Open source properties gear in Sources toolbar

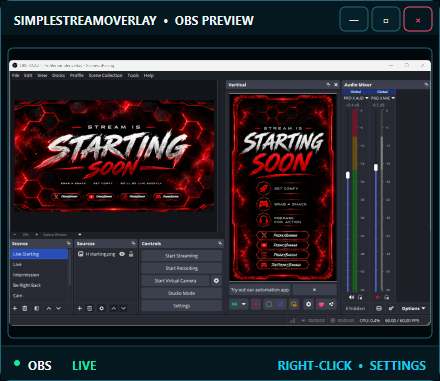tap(102, 308)
